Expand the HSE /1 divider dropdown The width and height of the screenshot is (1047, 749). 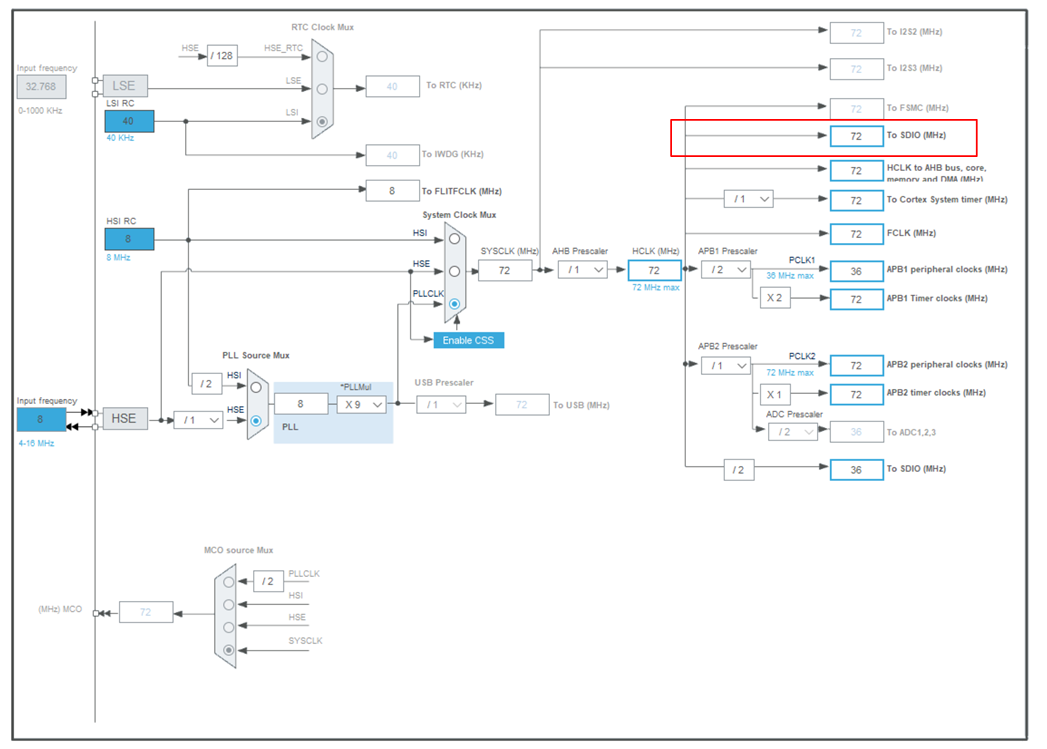[x=197, y=420]
